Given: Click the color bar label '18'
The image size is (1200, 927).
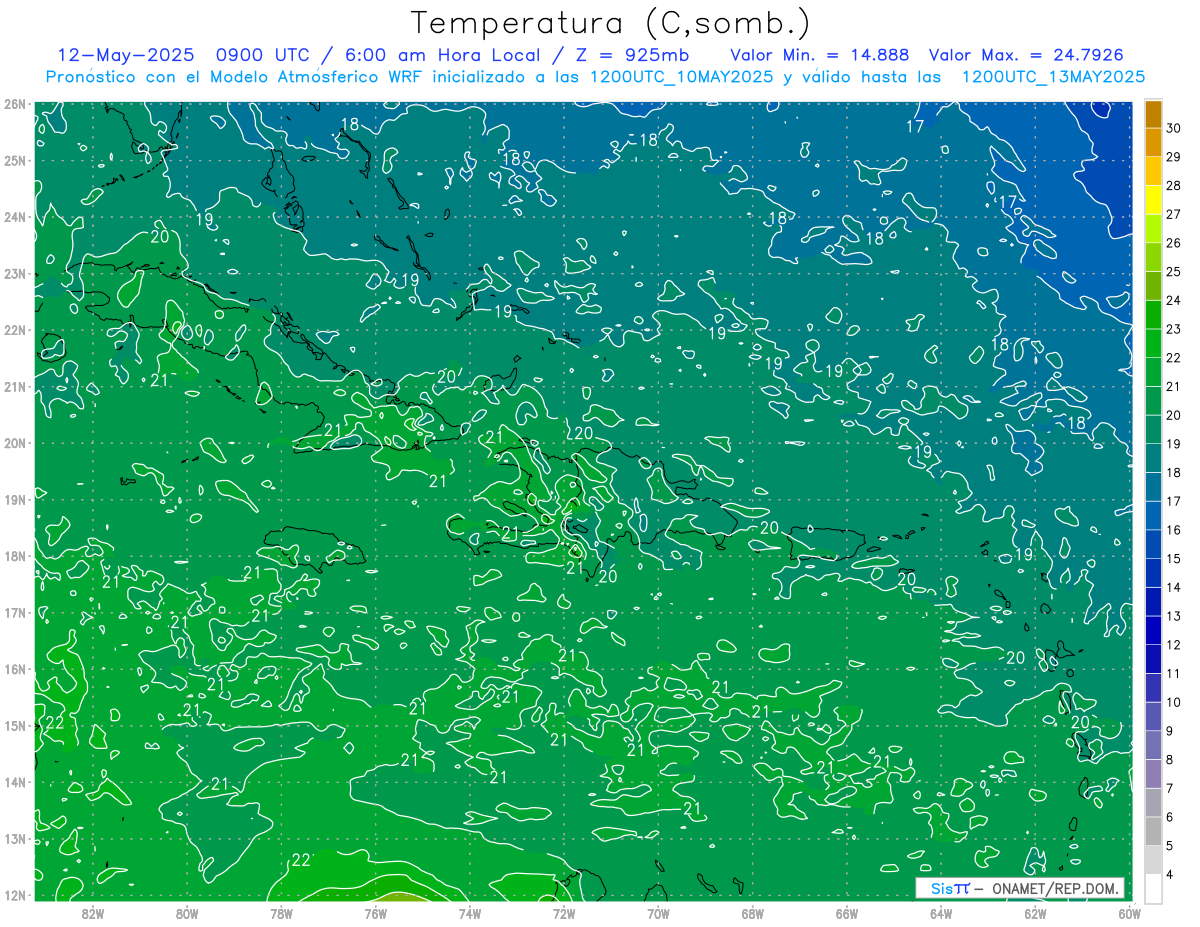Looking at the screenshot, I should click(x=1174, y=472).
